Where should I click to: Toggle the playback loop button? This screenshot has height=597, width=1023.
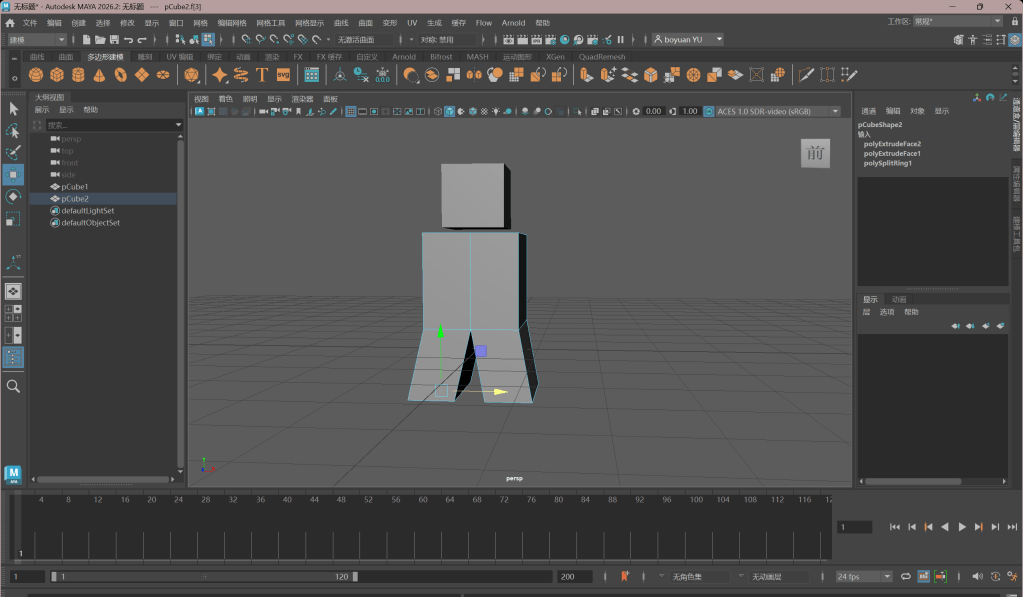(x=906, y=577)
